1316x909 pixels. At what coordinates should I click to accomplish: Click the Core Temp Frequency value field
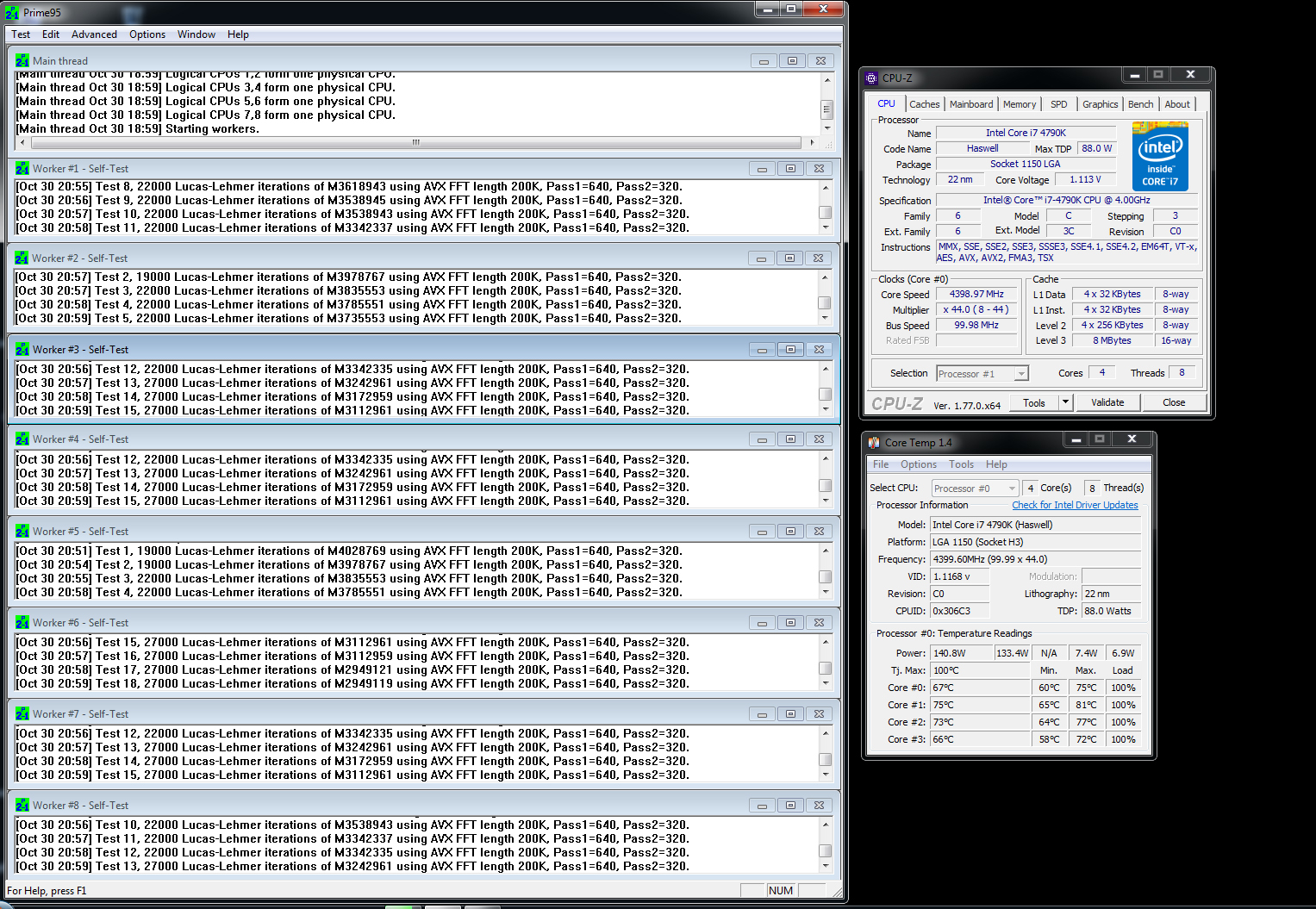(1035, 559)
